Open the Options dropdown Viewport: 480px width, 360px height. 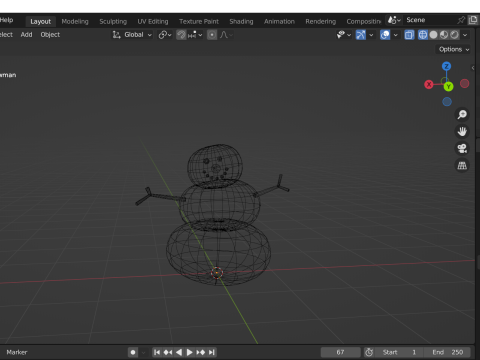[x=454, y=49]
